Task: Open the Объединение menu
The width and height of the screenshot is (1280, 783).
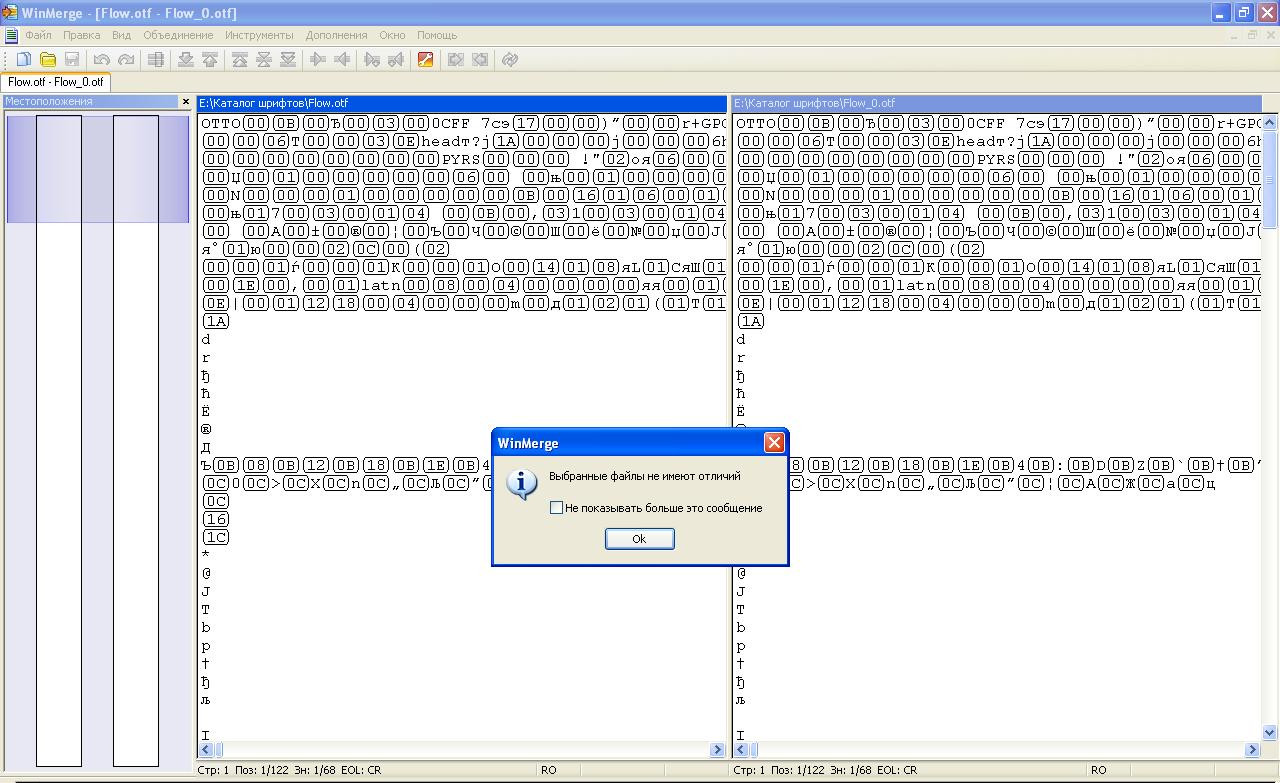Action: pyautogui.click(x=178, y=35)
